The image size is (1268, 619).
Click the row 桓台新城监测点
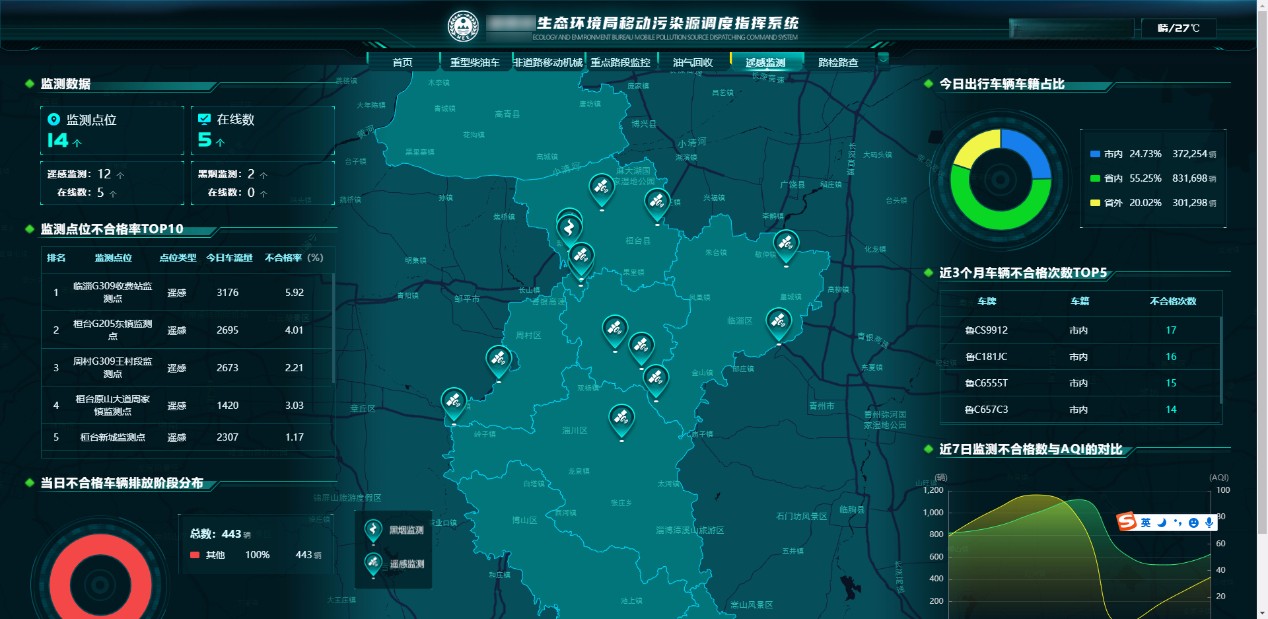click(x=187, y=437)
